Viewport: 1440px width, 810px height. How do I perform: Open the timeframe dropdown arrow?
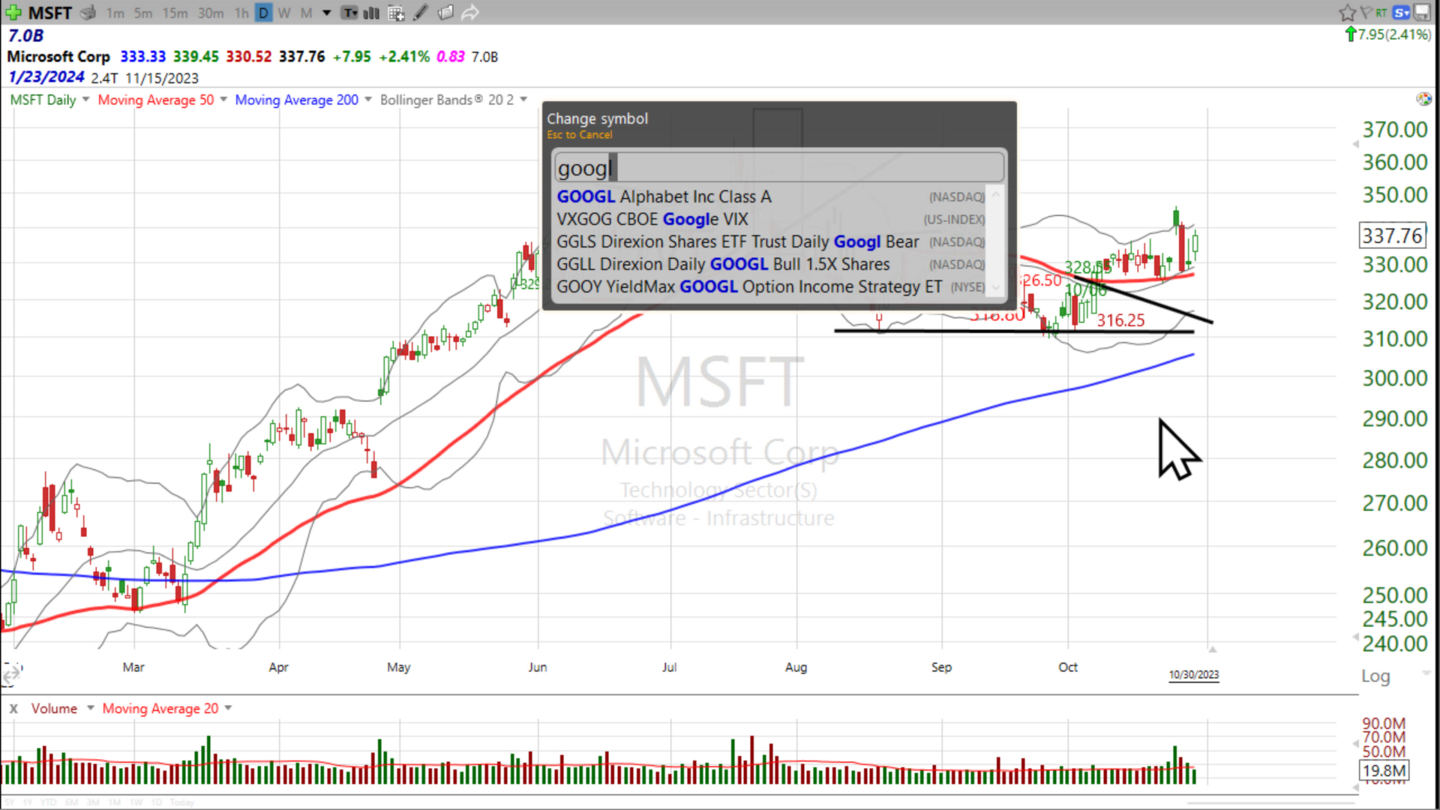pos(326,13)
